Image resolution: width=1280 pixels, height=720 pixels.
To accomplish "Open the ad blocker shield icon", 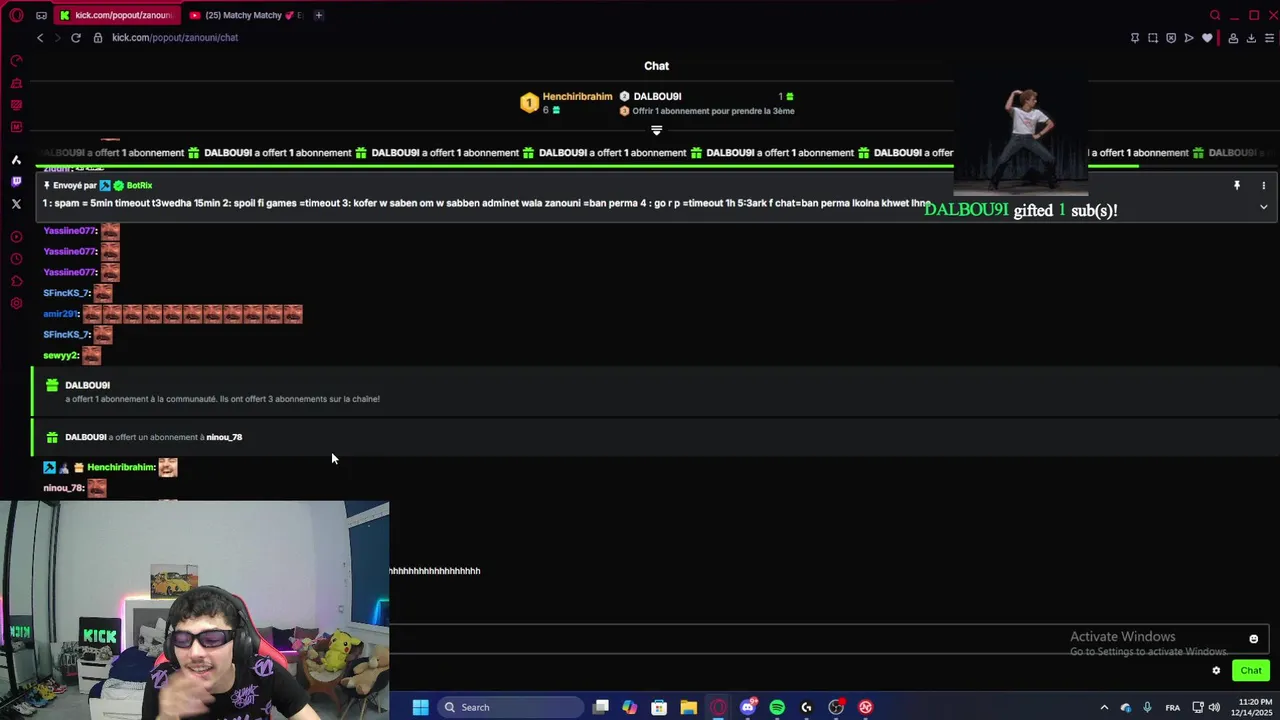I will (x=1171, y=38).
